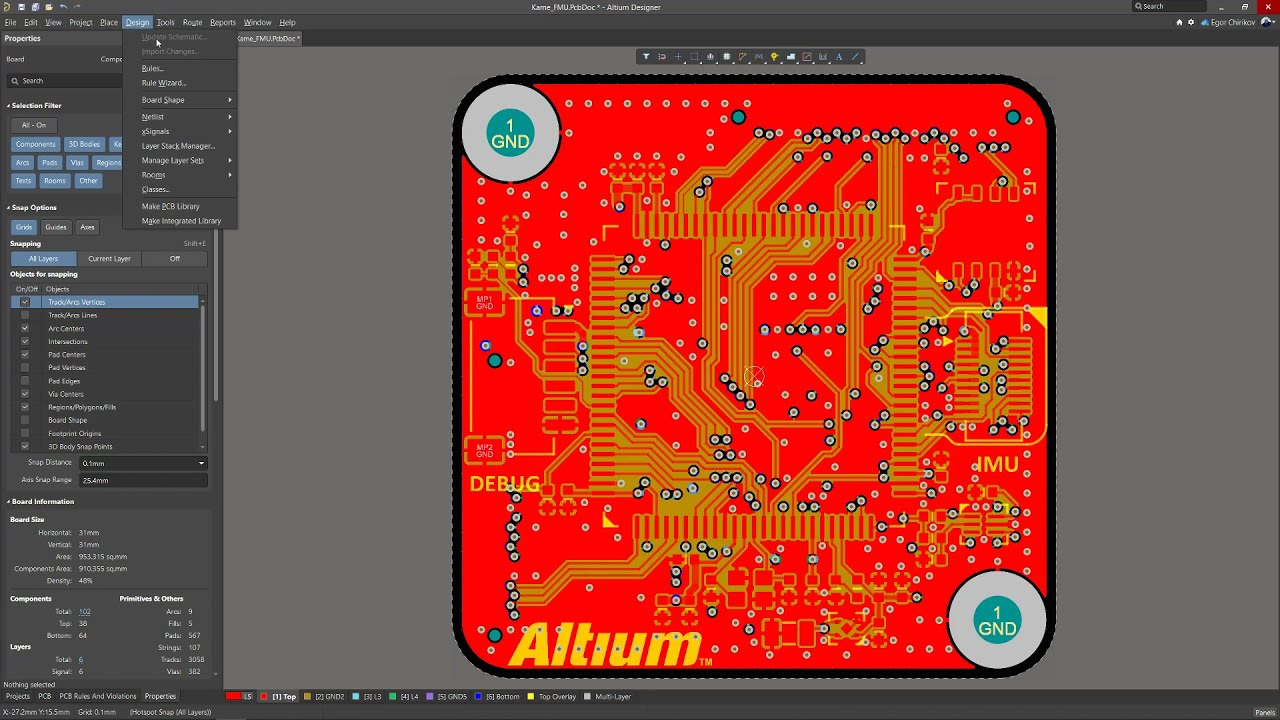Select the place component chip icon
1280x720 pixels.
pos(727,57)
